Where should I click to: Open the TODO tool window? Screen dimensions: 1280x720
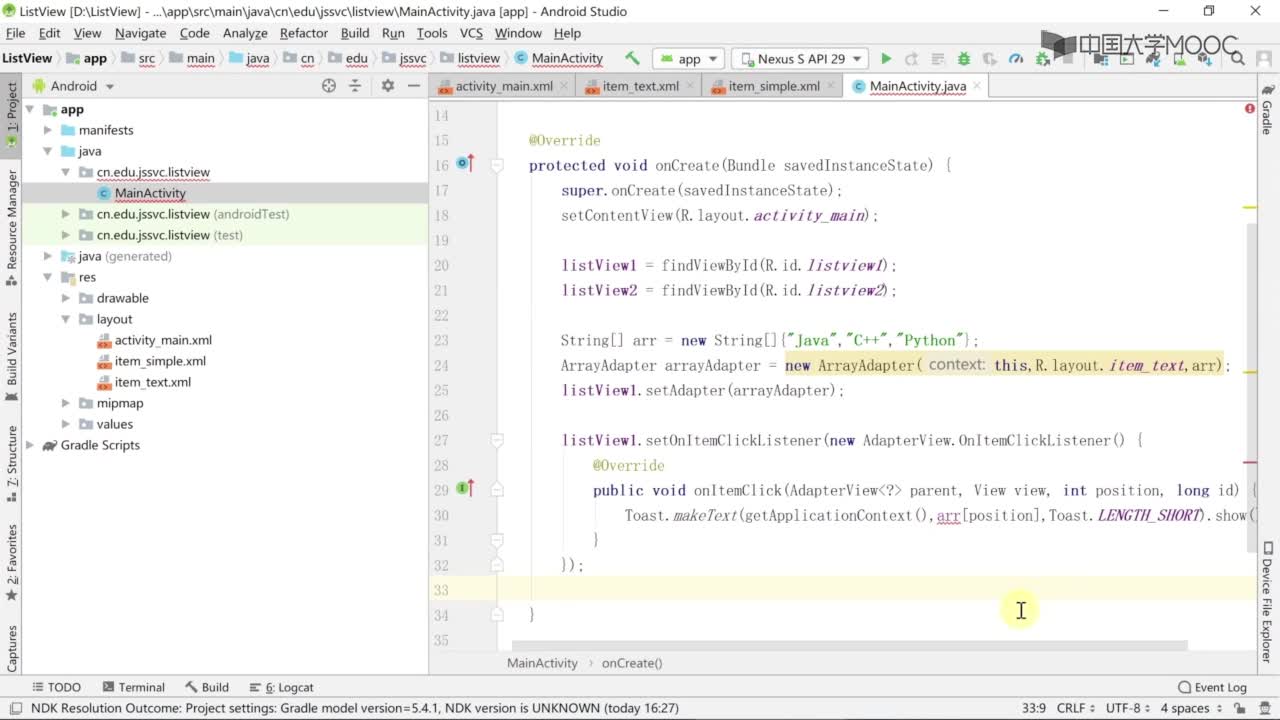tap(56, 687)
